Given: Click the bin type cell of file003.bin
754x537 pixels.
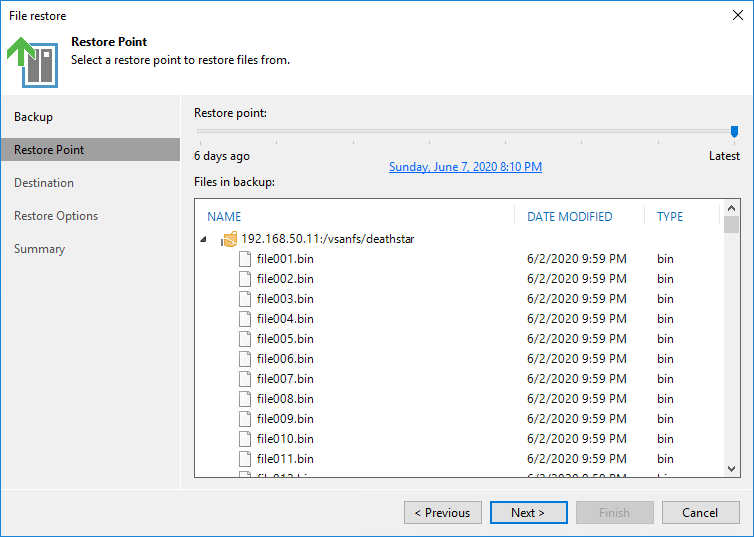Looking at the screenshot, I should tap(665, 299).
